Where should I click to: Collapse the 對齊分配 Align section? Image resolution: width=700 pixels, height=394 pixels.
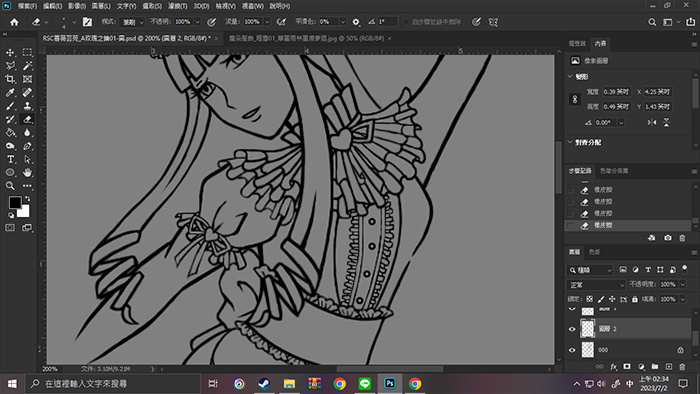click(570, 142)
